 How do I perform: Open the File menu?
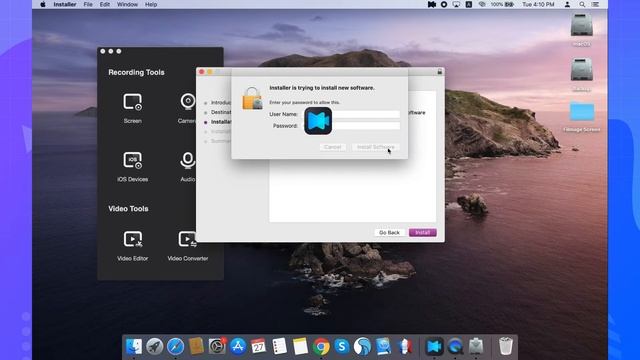click(x=88, y=4)
